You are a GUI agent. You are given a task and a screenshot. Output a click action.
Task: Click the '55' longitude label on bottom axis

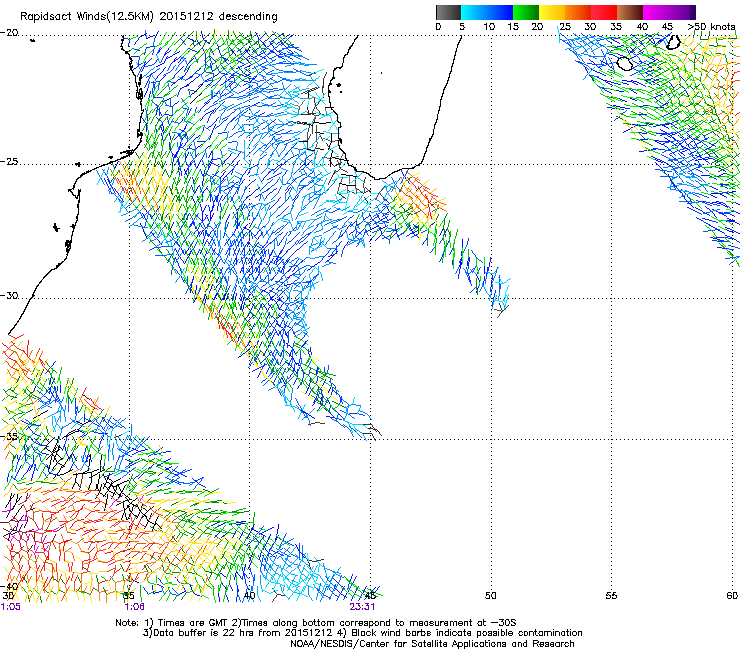(x=611, y=596)
